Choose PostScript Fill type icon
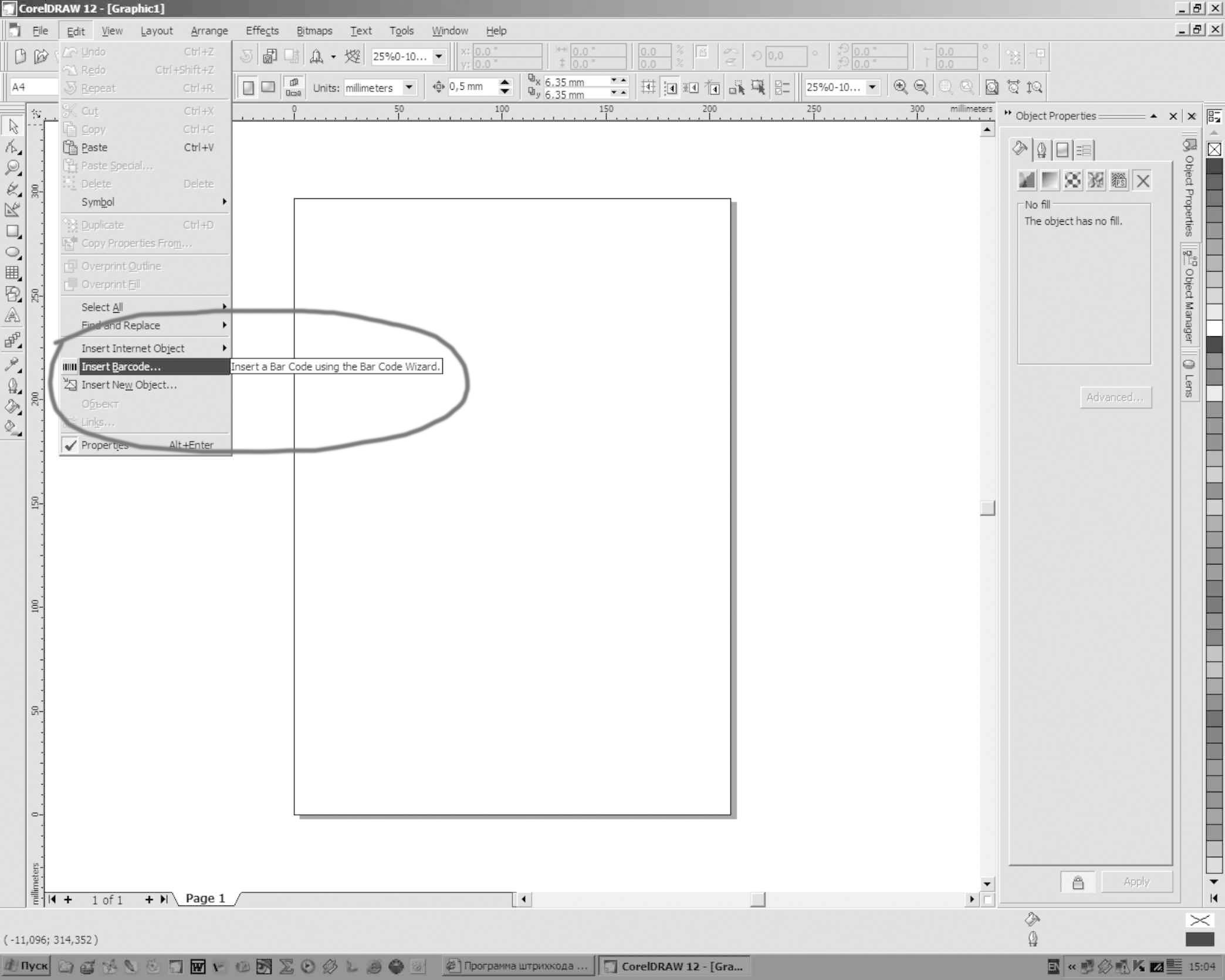The width and height of the screenshot is (1225, 980). click(1119, 180)
